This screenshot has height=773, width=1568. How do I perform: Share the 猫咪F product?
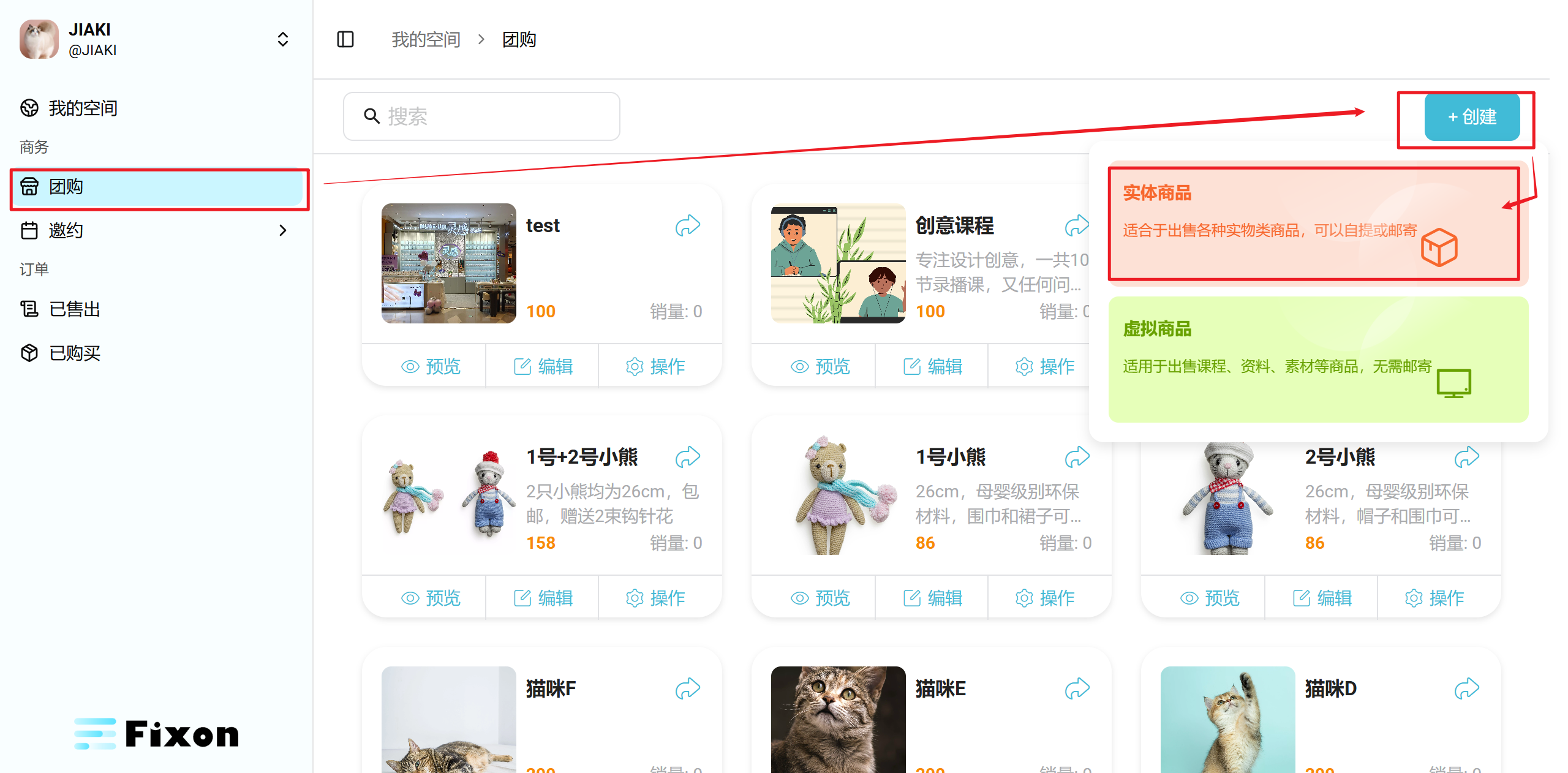tap(687, 688)
